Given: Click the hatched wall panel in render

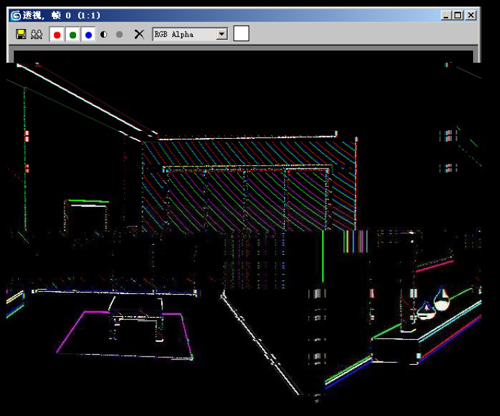Looking at the screenshot, I should point(249,185).
